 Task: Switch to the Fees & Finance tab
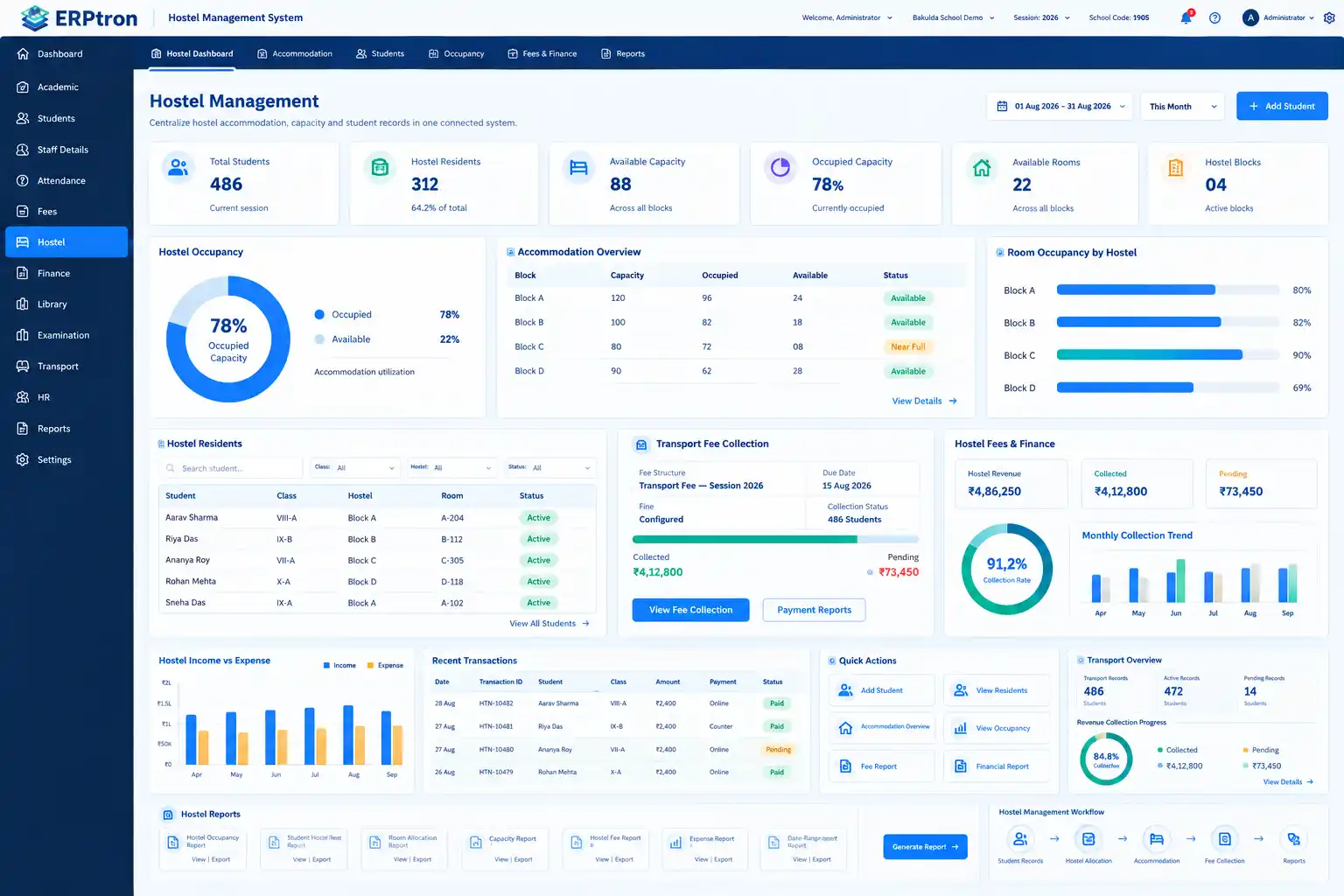tap(542, 53)
